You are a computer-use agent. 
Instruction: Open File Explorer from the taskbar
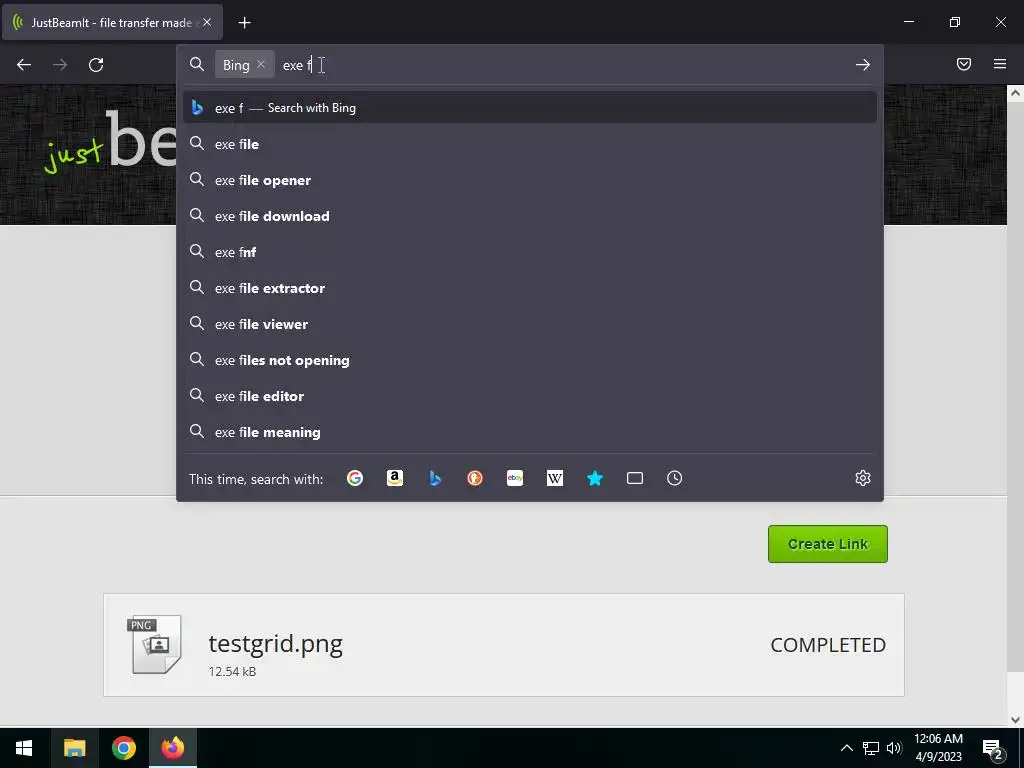[74, 748]
